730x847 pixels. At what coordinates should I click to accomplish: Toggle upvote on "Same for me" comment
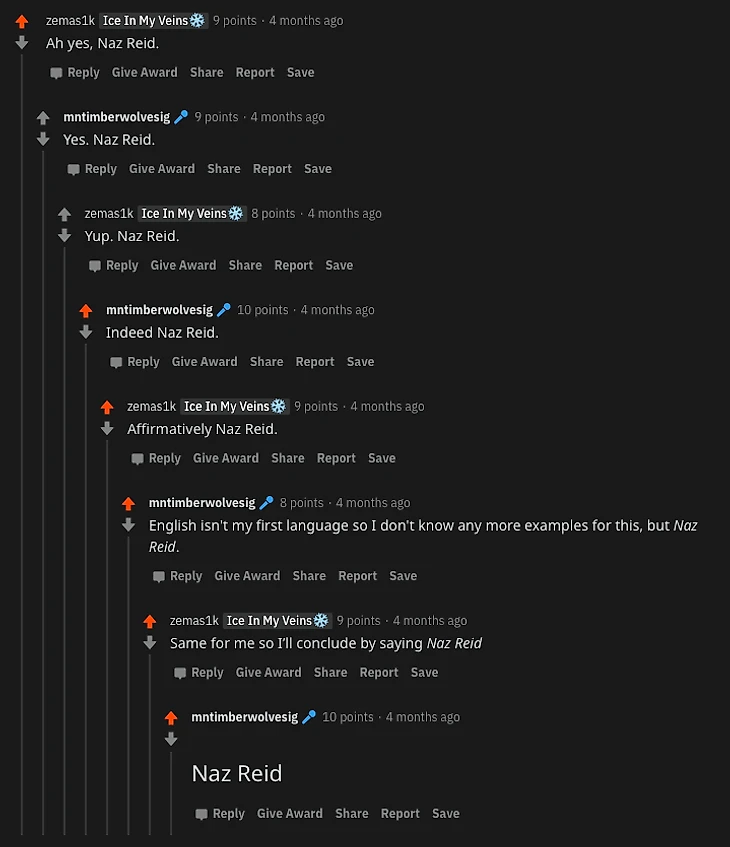150,622
